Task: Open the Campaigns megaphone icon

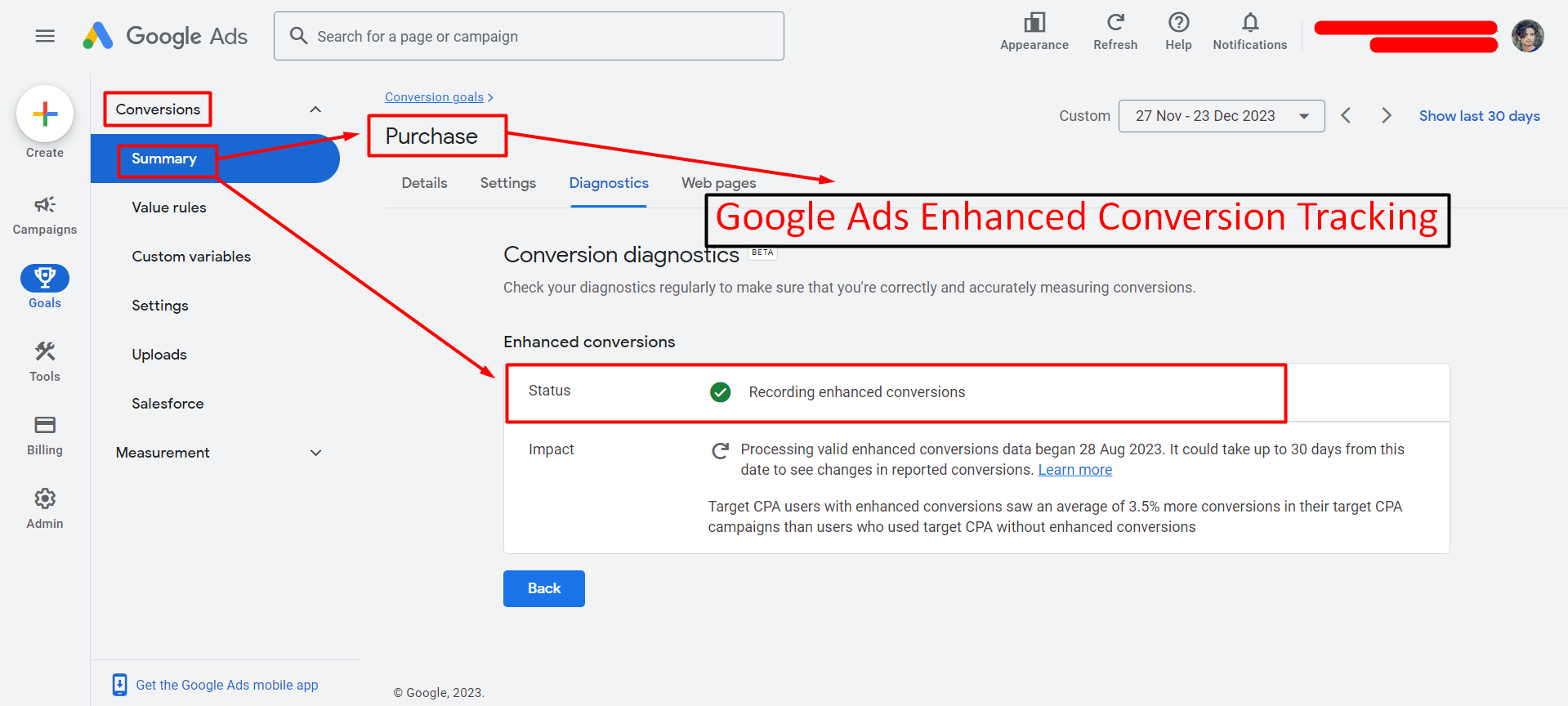Action: (45, 204)
